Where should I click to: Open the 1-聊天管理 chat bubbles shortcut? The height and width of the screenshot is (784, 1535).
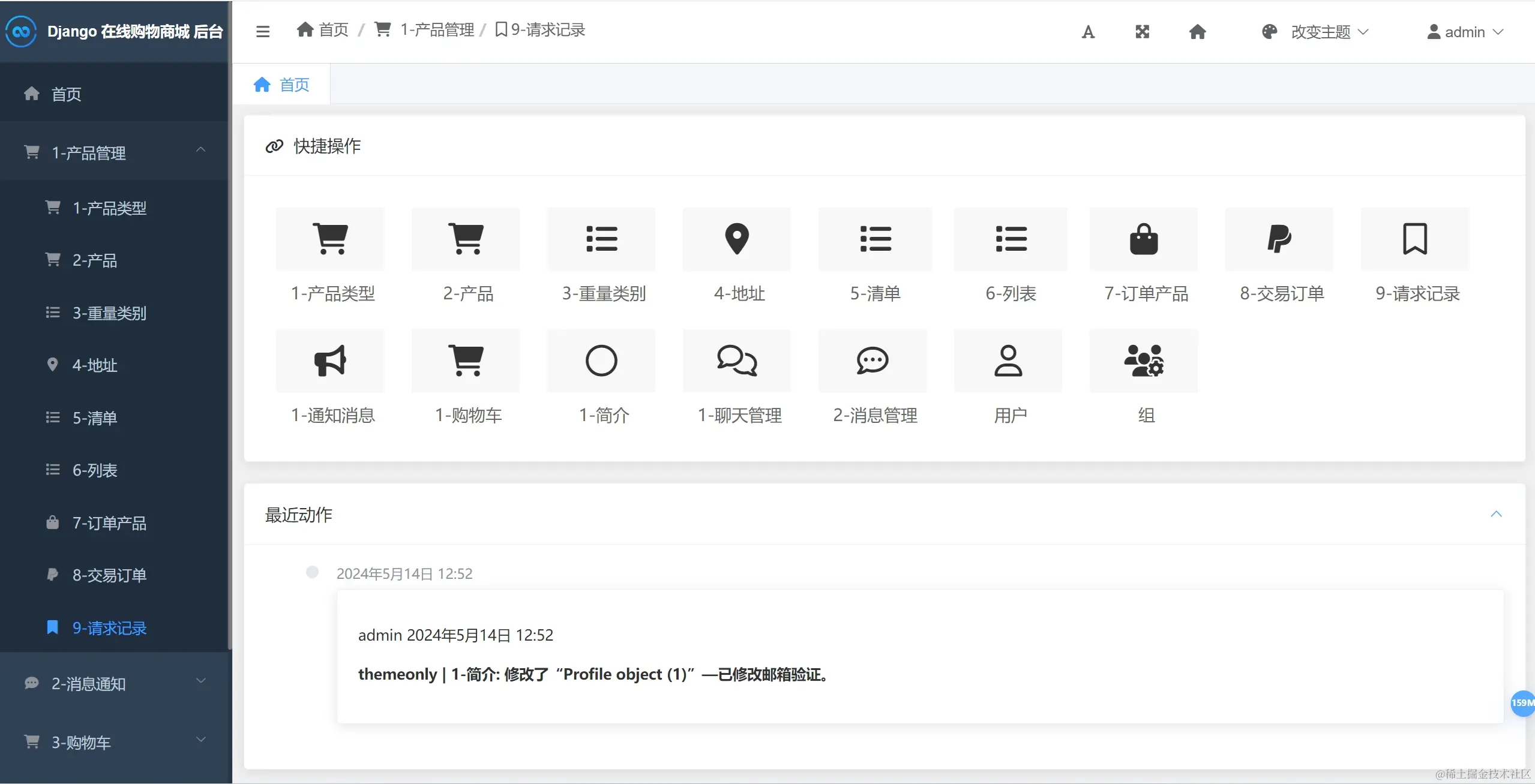[737, 361]
